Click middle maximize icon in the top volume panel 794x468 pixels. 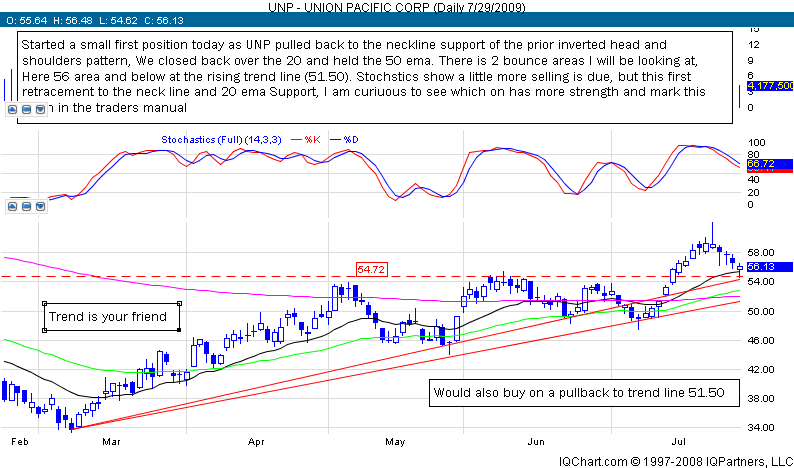[27, 111]
